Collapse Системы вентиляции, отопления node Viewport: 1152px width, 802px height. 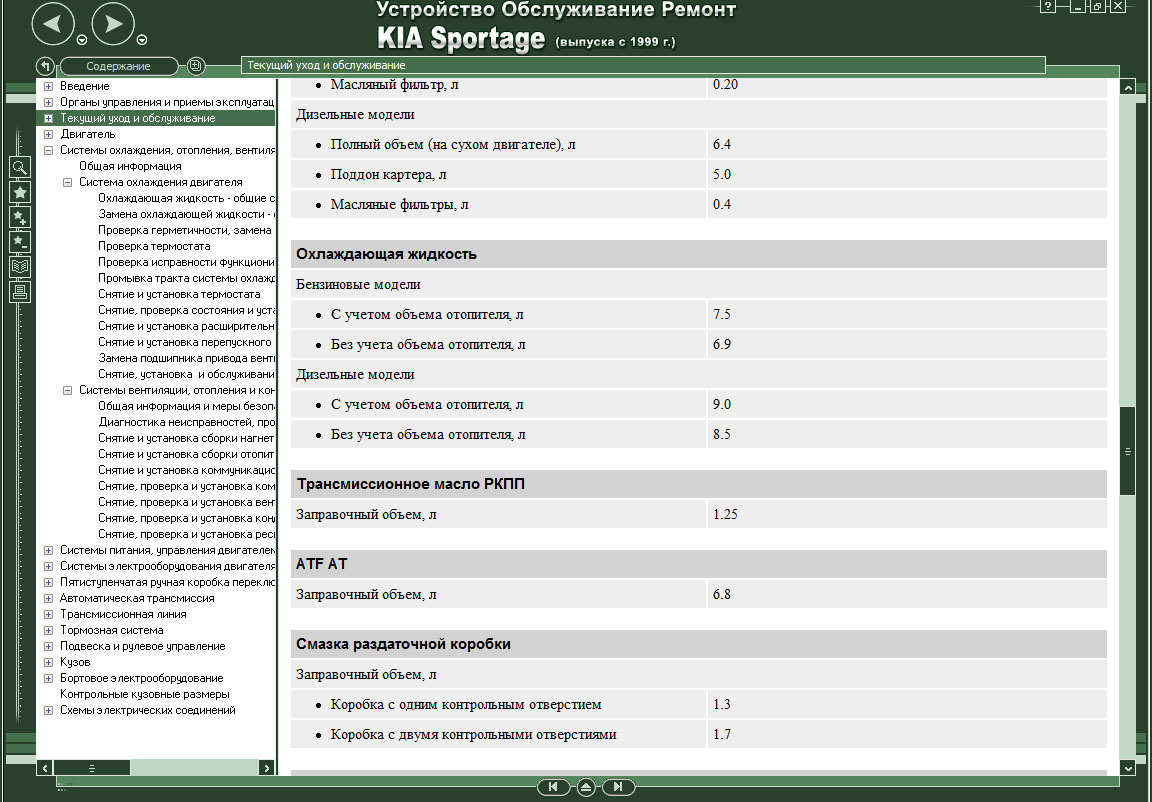tap(68, 391)
